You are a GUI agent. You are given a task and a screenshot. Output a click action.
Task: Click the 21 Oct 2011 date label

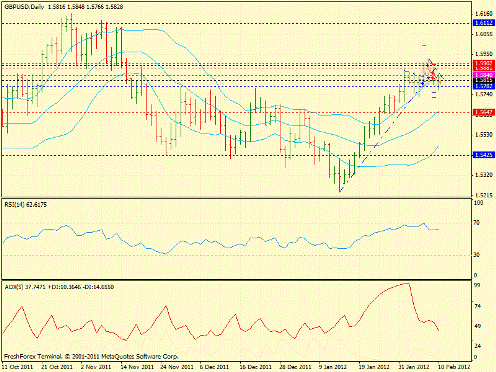[57, 367]
